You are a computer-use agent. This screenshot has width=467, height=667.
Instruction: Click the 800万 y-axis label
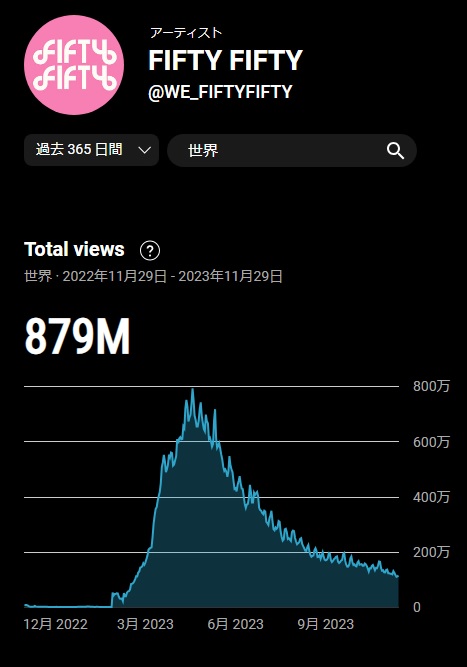[x=431, y=386]
